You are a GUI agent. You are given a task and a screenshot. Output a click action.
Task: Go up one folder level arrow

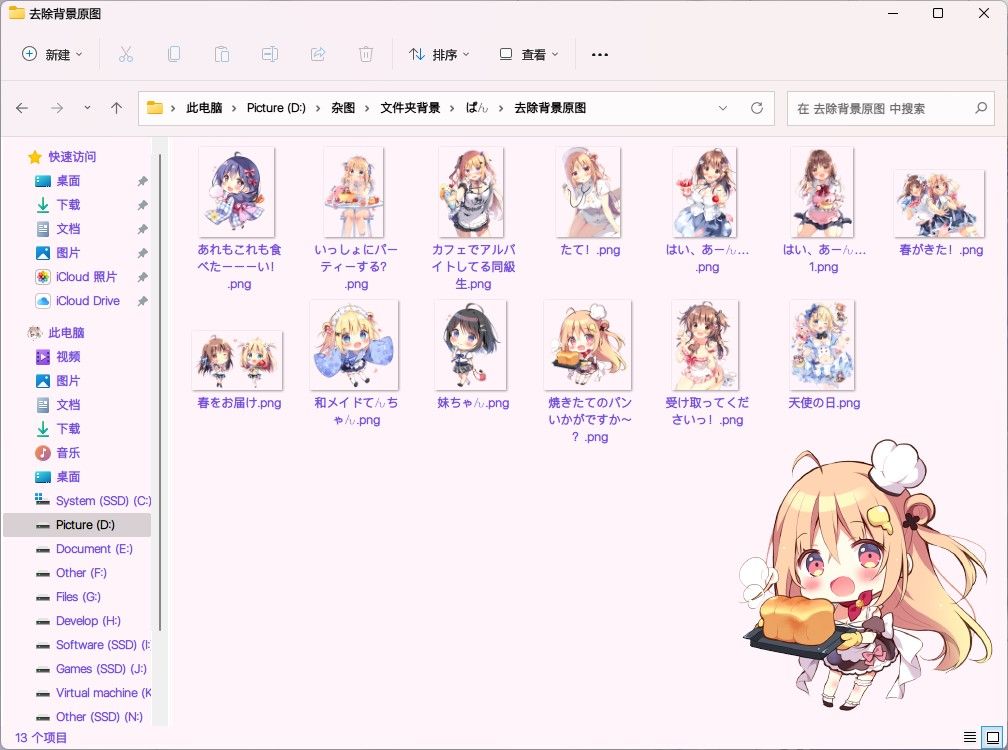tap(116, 108)
